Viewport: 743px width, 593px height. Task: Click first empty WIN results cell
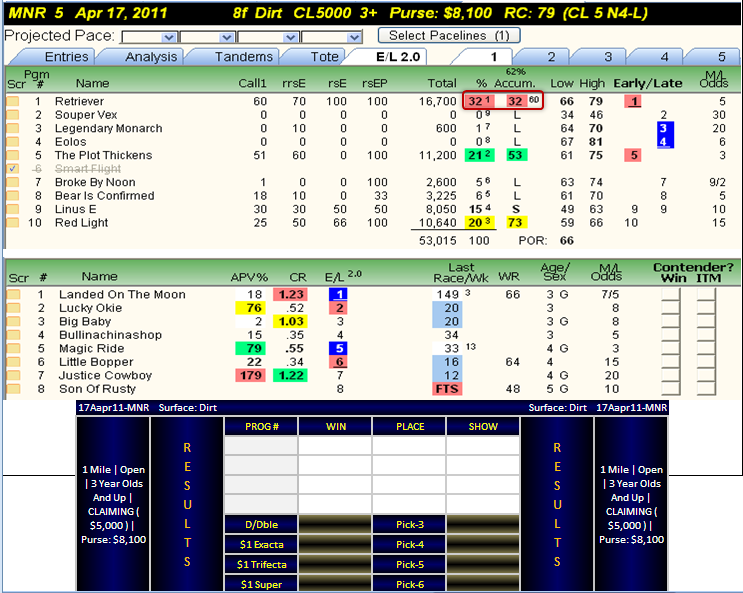(x=335, y=446)
